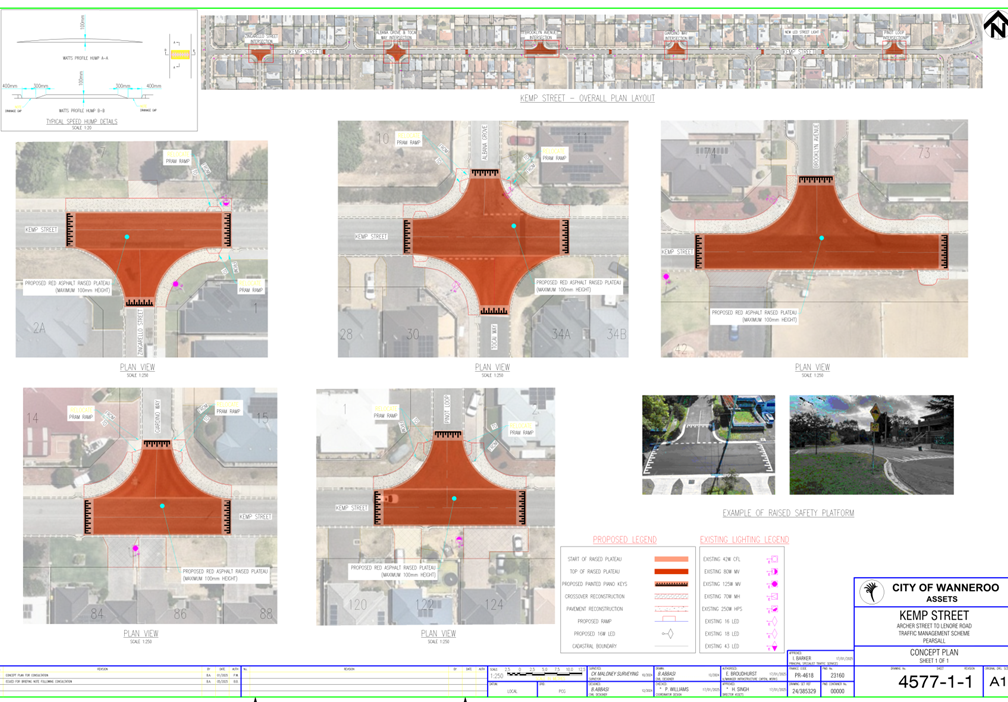Open the left raised platform example photo

click(x=708, y=444)
